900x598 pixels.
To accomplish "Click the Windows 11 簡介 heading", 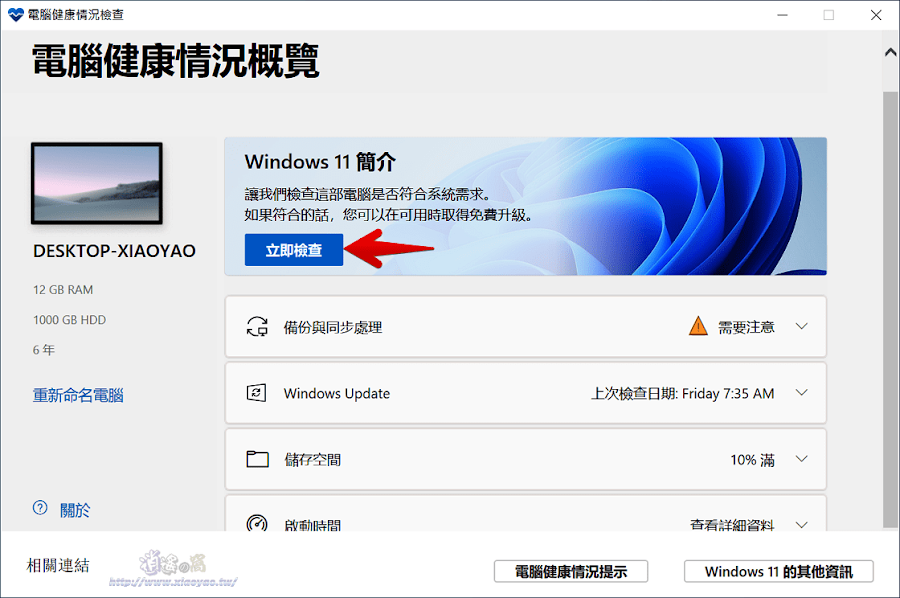I will click(320, 162).
